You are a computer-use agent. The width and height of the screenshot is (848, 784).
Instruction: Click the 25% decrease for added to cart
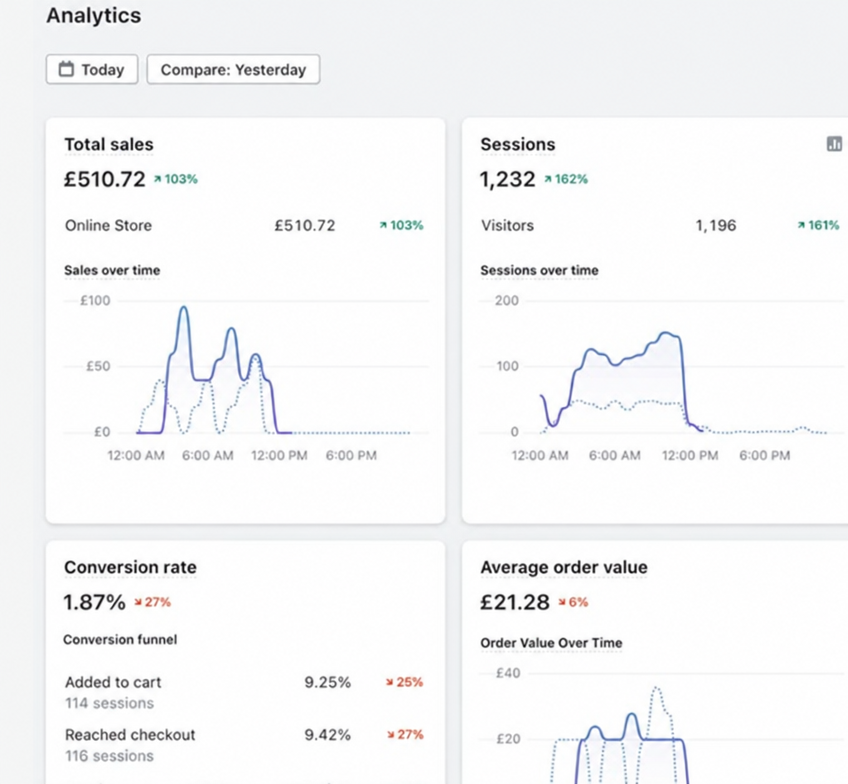[405, 682]
